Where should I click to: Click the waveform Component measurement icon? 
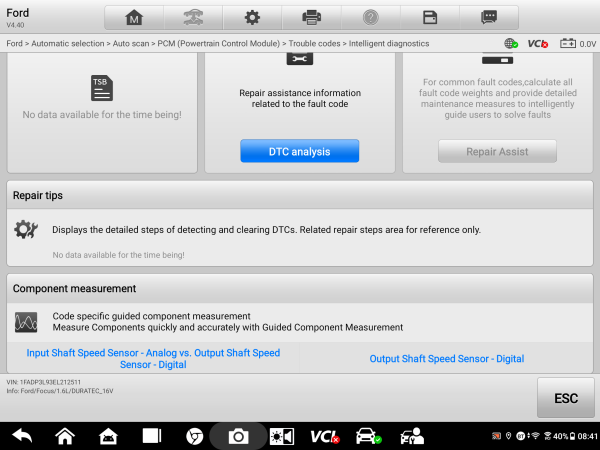[x=26, y=322]
